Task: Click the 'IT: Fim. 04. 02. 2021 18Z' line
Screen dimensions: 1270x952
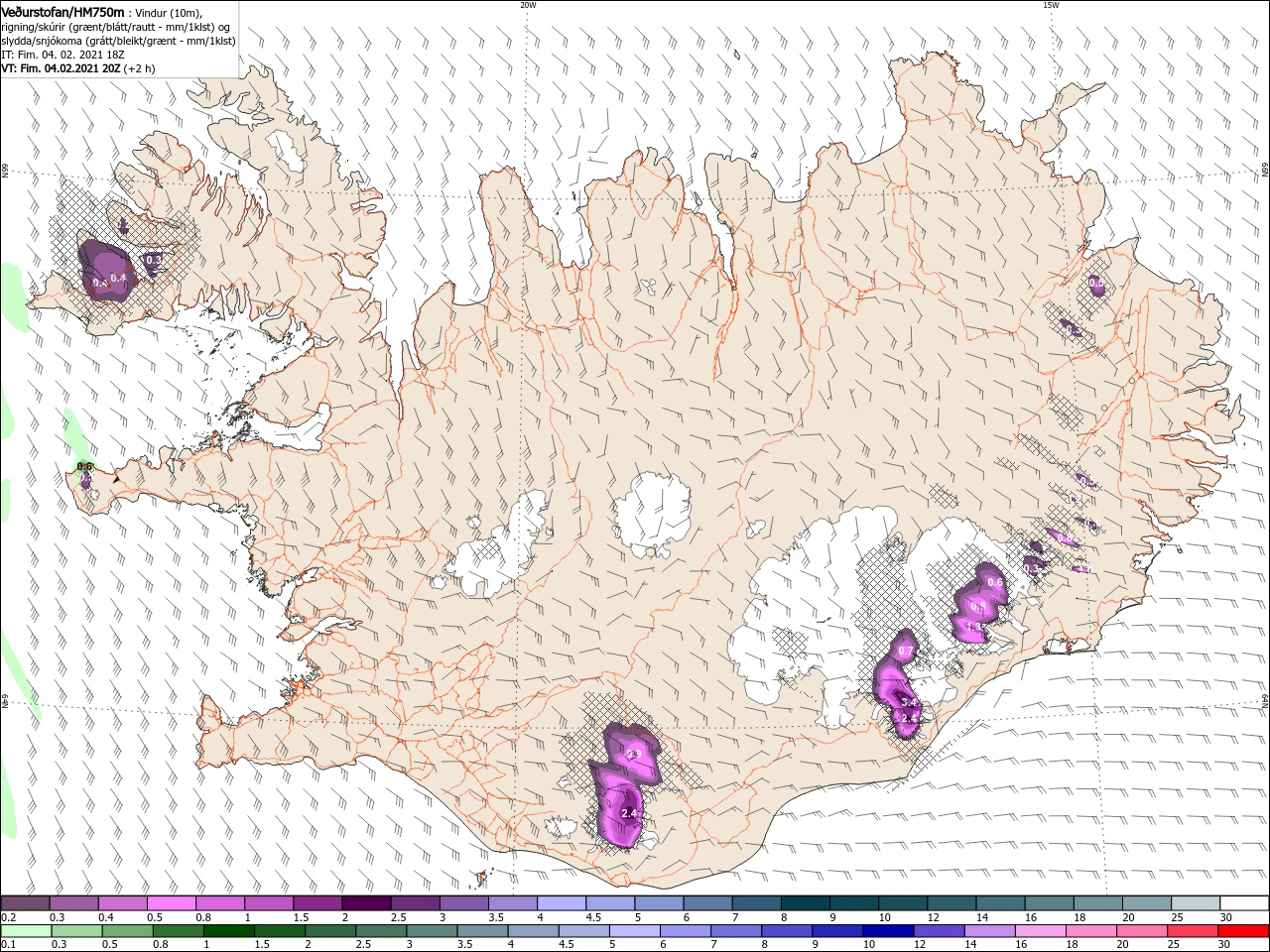Action: tap(61, 55)
